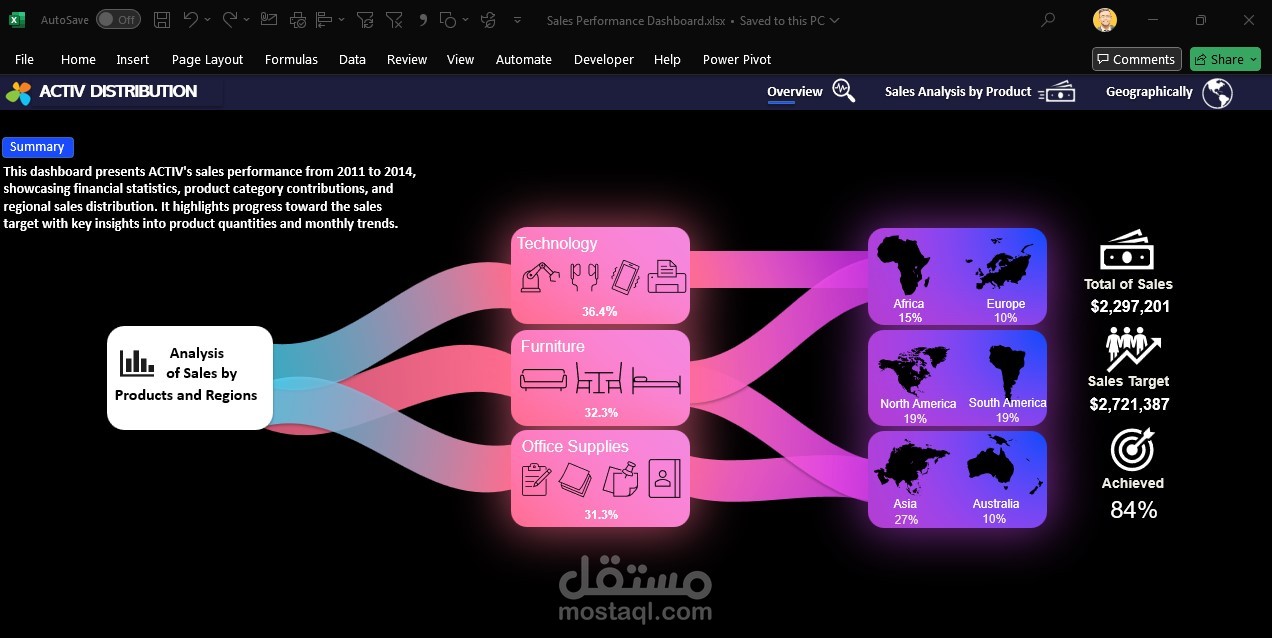
Task: Click the Excel app icon in title bar
Action: click(x=17, y=19)
